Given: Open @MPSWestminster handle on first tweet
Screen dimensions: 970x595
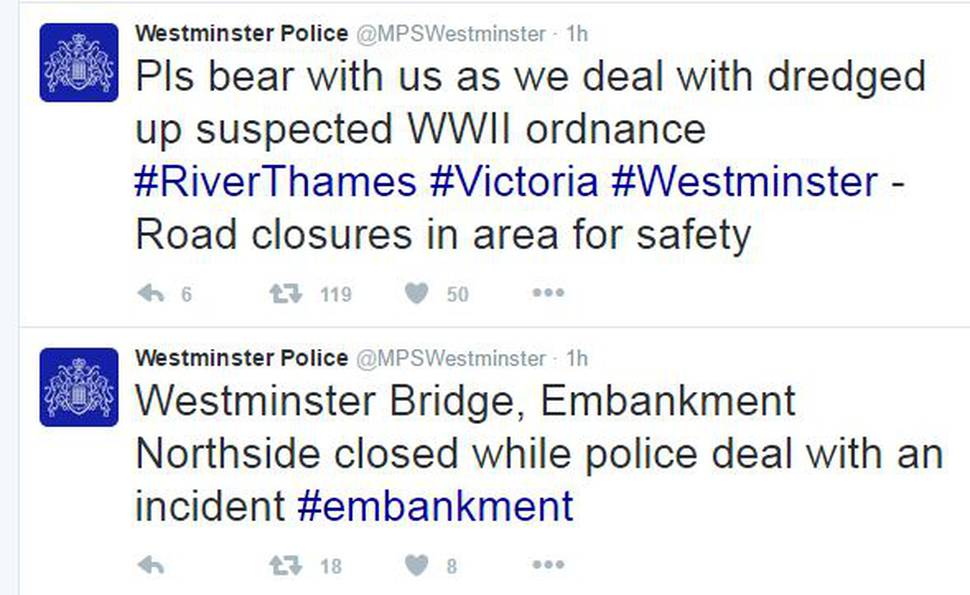Looking at the screenshot, I should coord(450,34).
